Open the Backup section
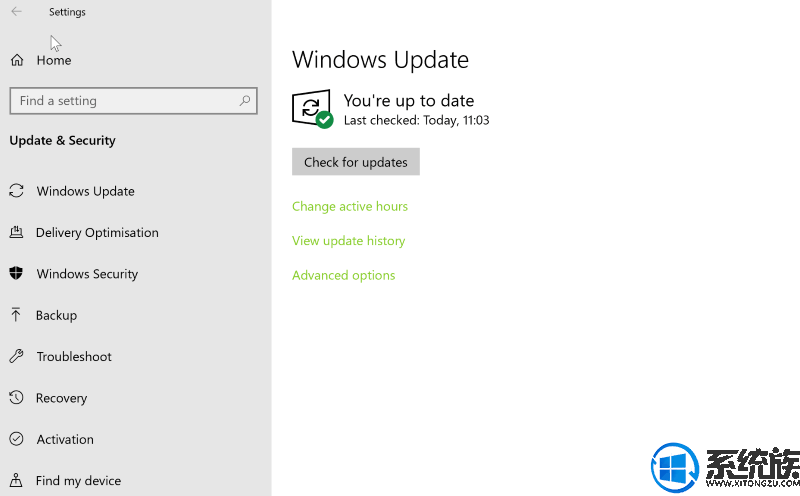 (56, 315)
